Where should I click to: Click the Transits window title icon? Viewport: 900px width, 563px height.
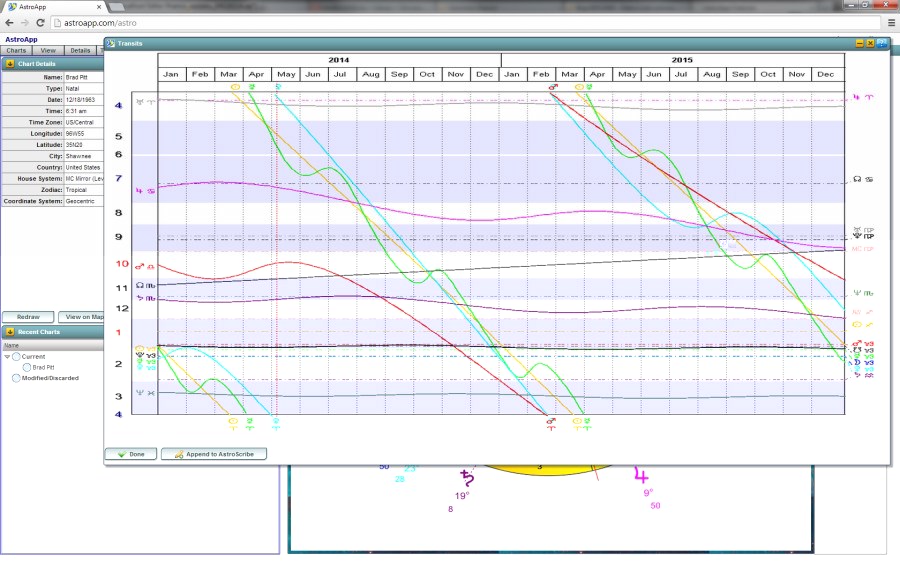point(111,44)
